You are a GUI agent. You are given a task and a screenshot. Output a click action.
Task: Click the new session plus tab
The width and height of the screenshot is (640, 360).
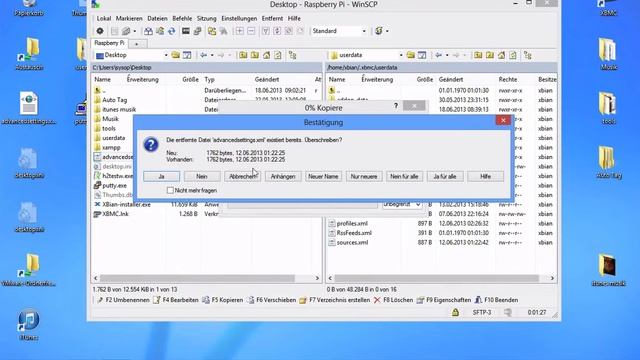coord(137,44)
